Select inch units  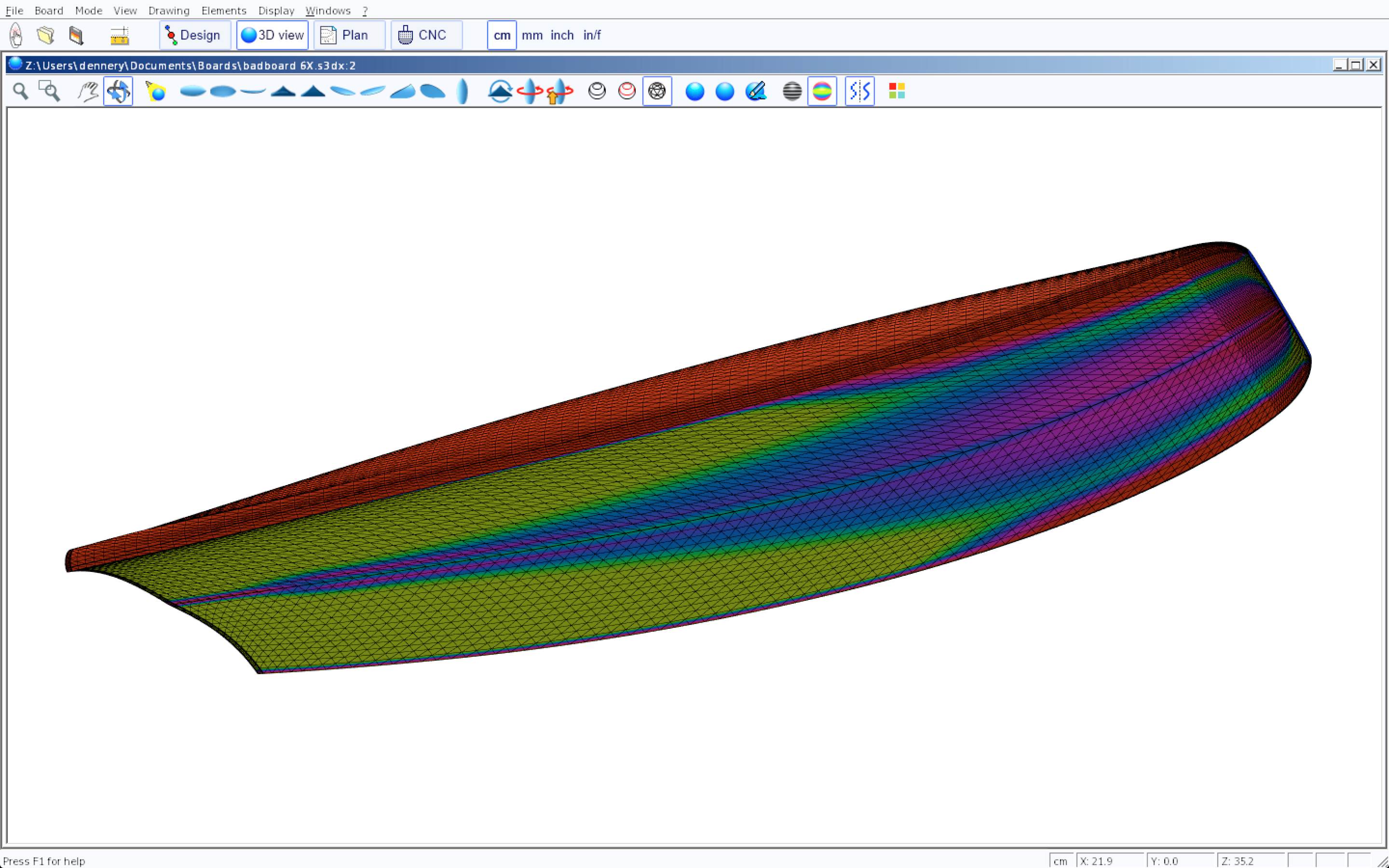point(562,35)
